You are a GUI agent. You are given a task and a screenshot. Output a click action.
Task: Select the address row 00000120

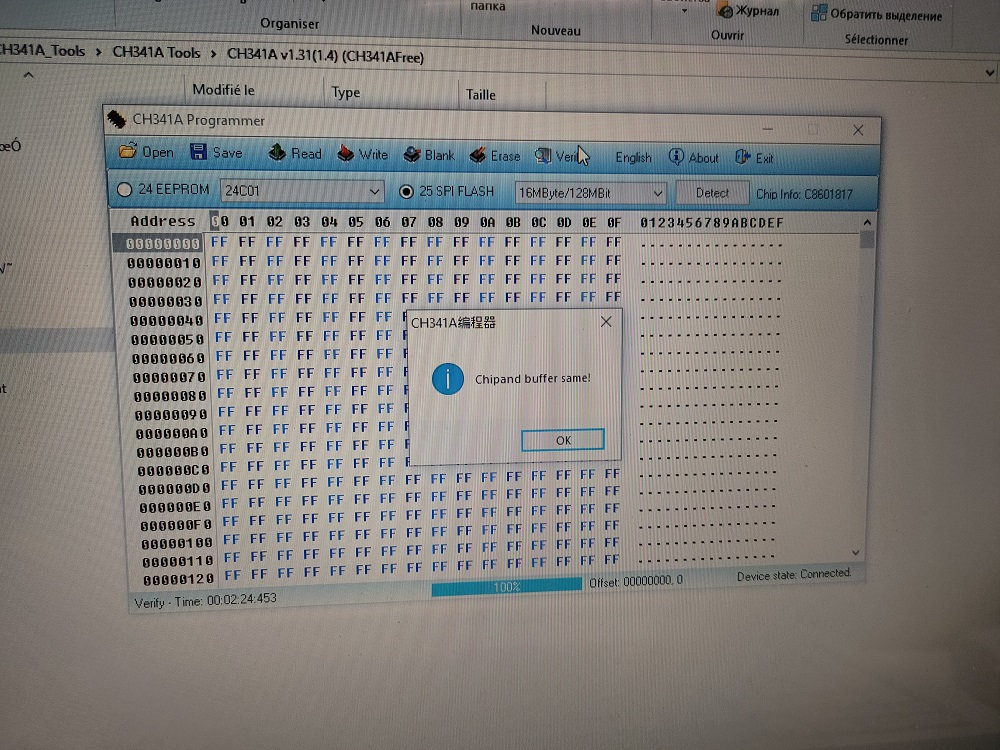point(178,580)
